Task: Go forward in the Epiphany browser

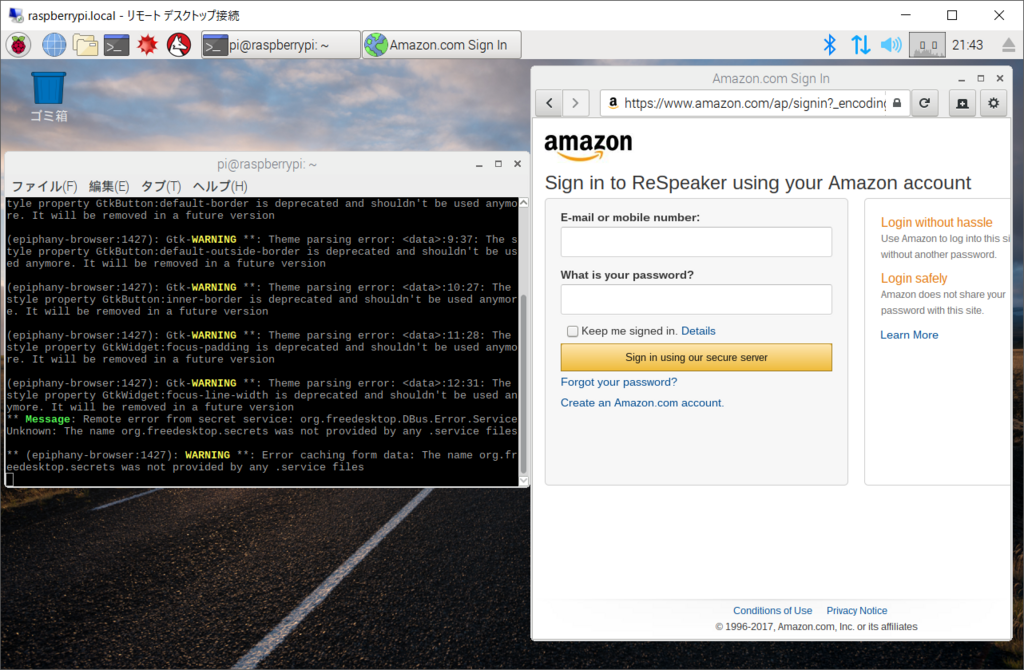Action: pyautogui.click(x=575, y=103)
